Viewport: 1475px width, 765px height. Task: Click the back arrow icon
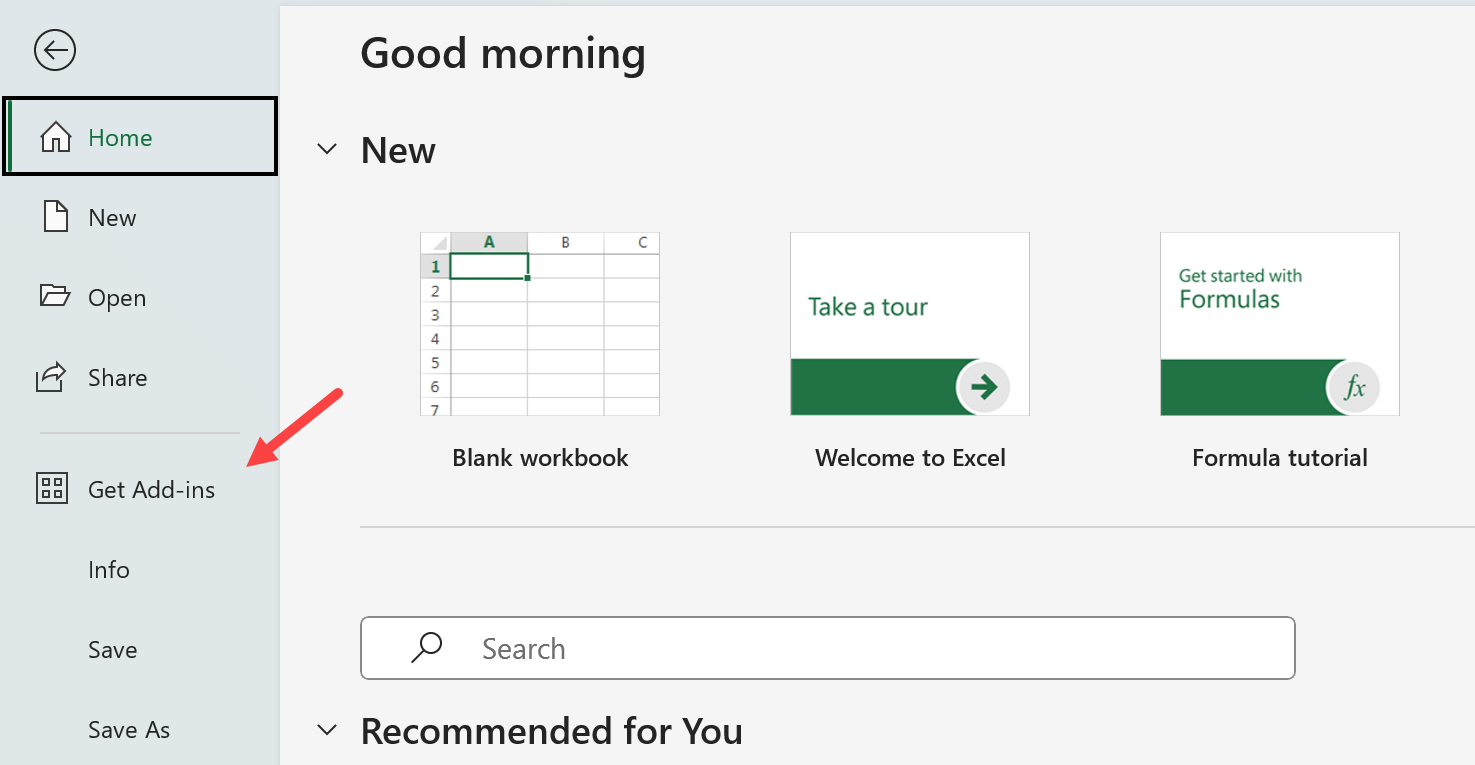point(55,50)
